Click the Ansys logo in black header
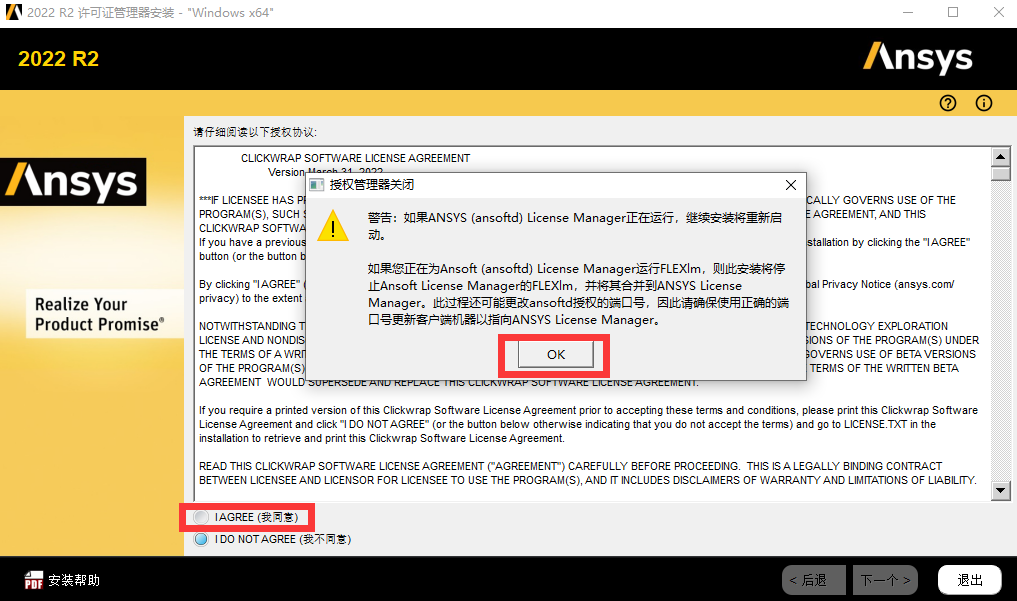This screenshot has height=601, width=1017. 918,58
